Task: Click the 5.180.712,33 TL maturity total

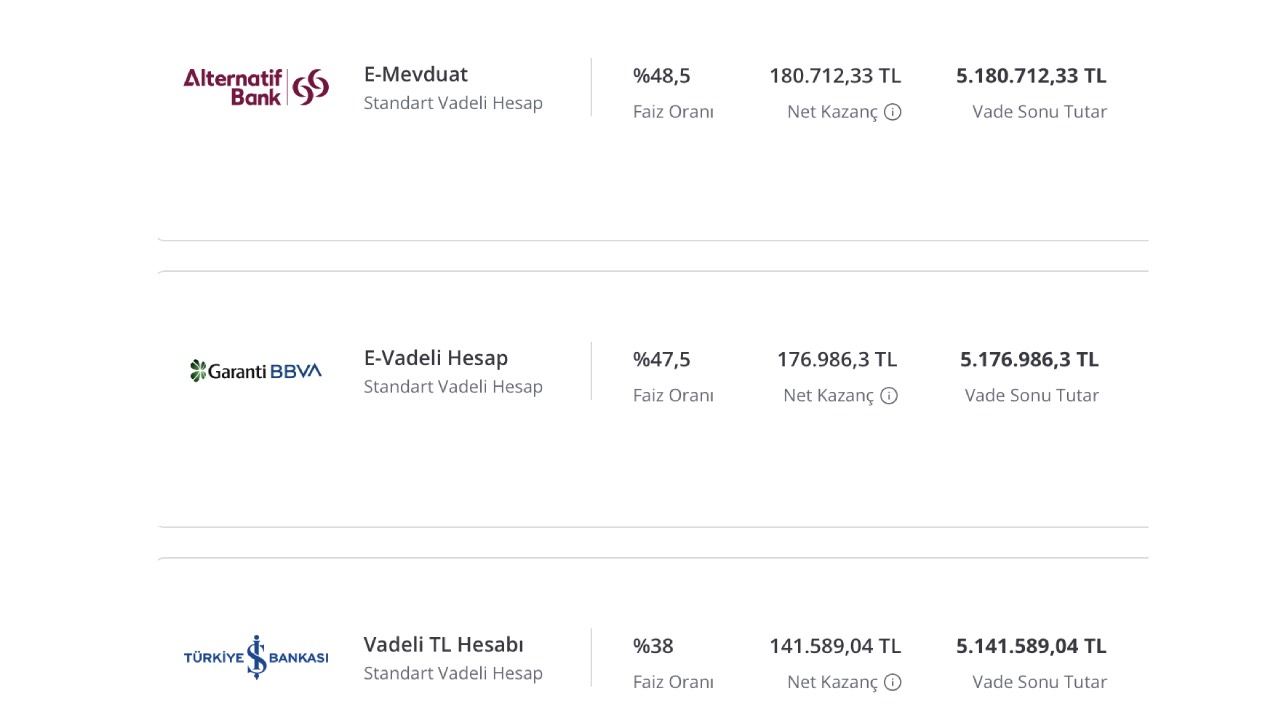Action: click(x=1031, y=76)
